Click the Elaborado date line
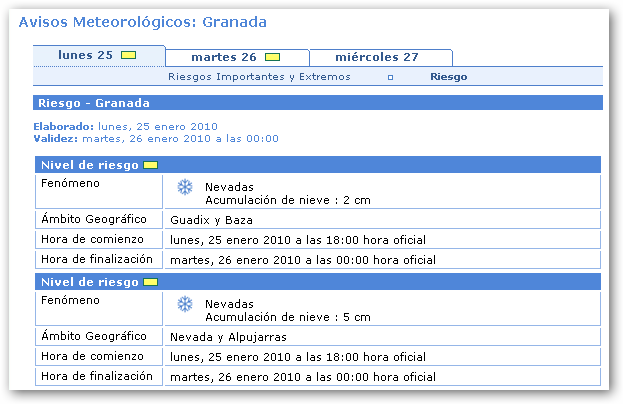The image size is (623, 404). pos(124,127)
